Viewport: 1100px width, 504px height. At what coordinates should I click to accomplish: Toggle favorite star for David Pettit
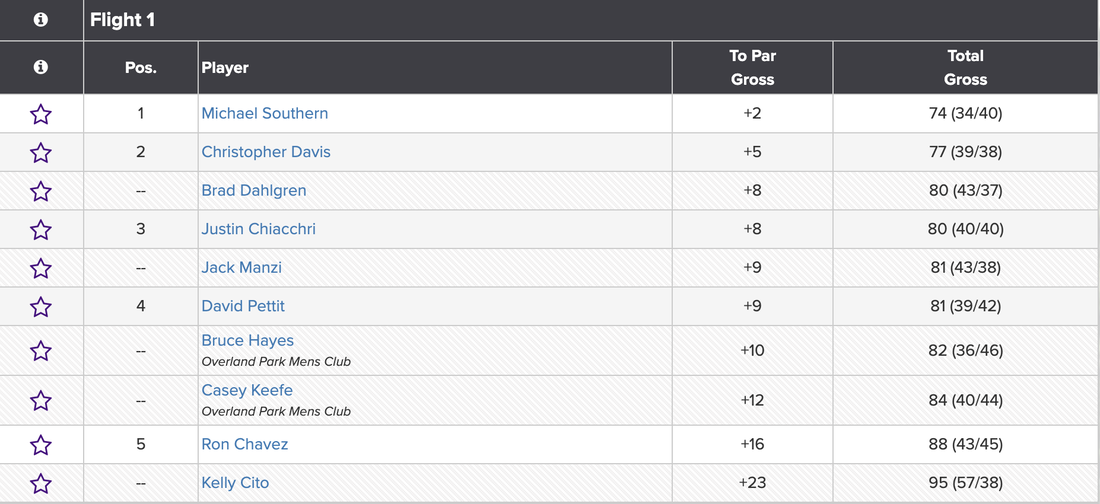click(x=41, y=307)
